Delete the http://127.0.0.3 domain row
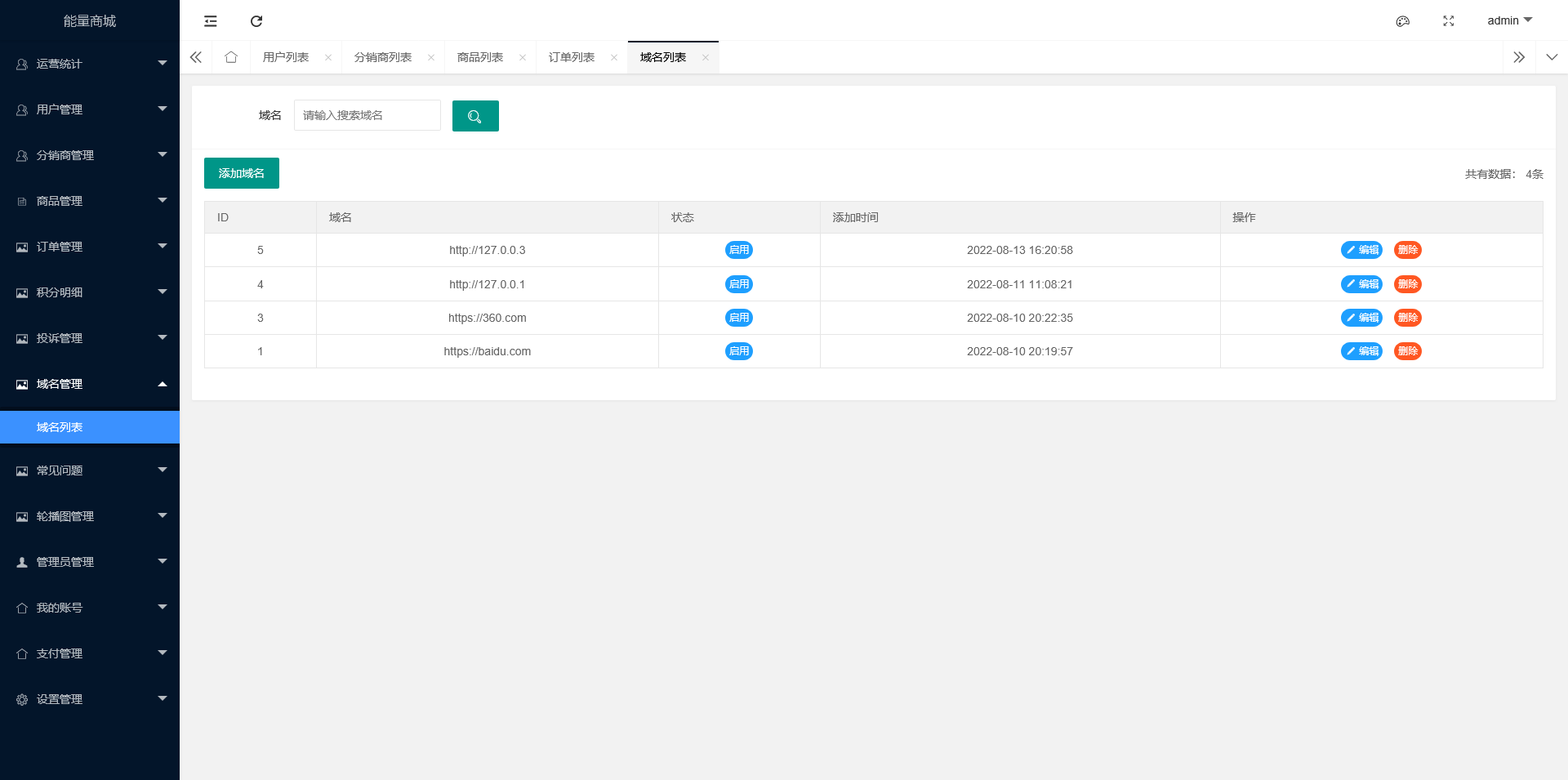 (x=1408, y=250)
